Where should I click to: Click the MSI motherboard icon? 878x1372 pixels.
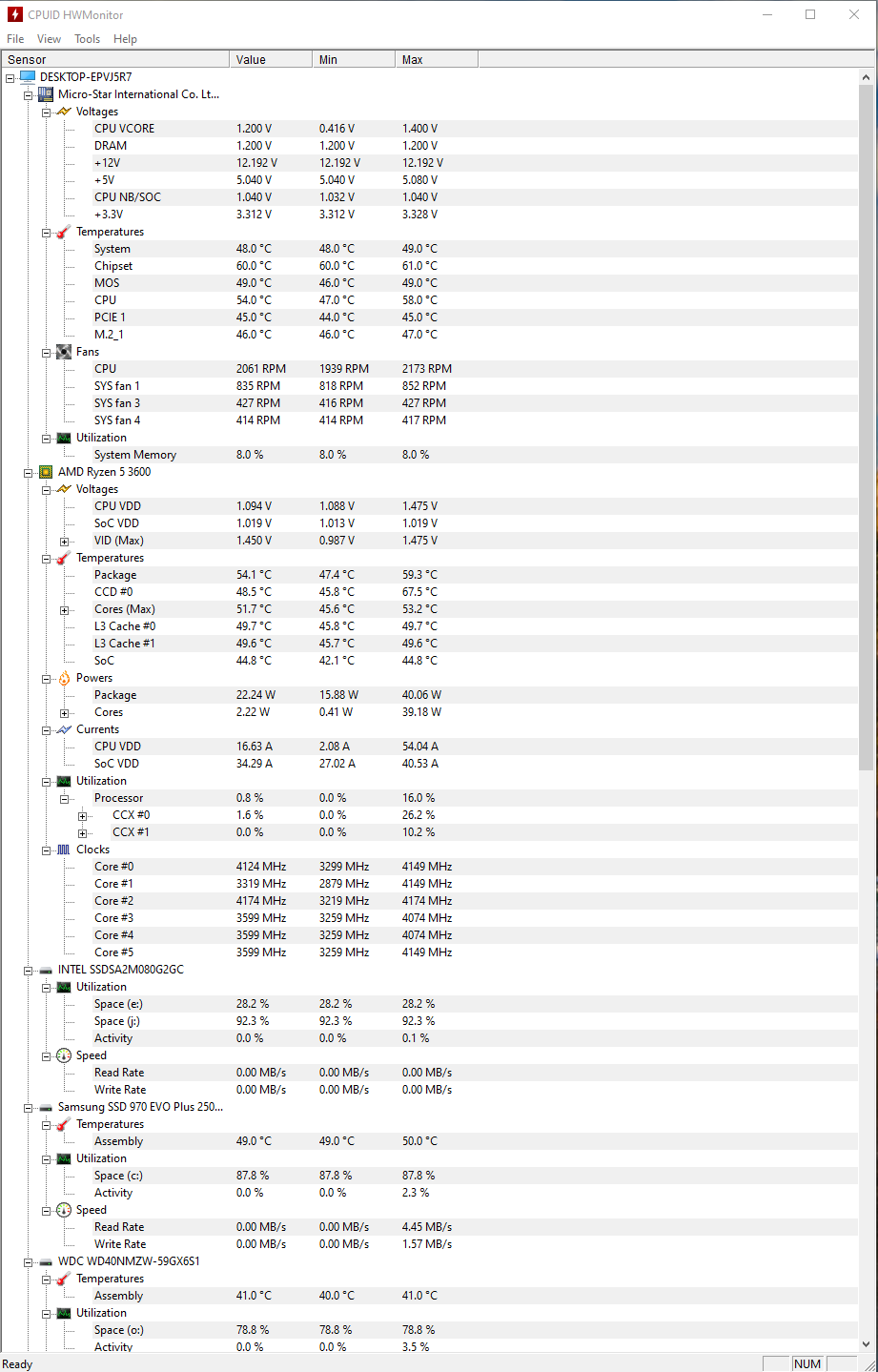pos(46,94)
